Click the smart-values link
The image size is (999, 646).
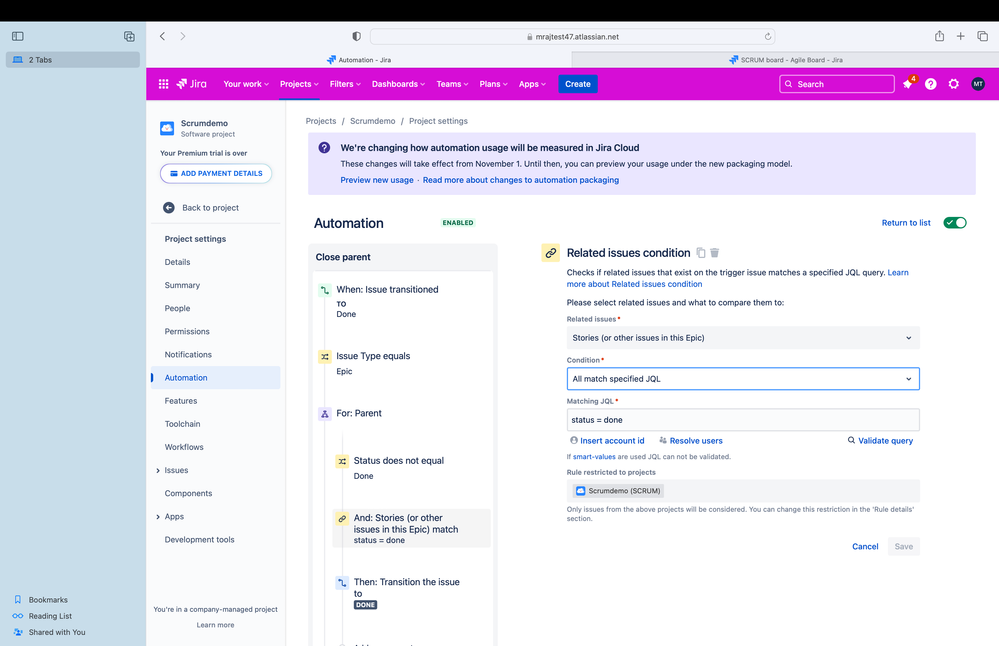tap(594, 457)
